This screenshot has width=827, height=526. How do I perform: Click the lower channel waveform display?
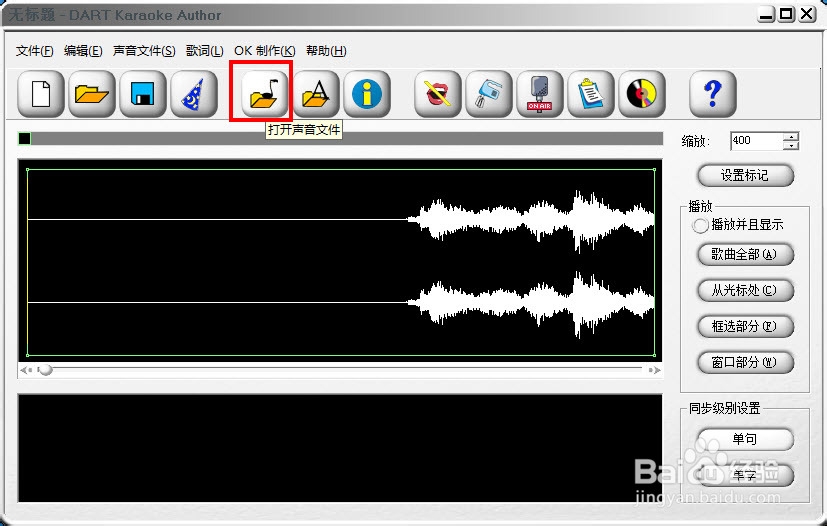coord(341,302)
